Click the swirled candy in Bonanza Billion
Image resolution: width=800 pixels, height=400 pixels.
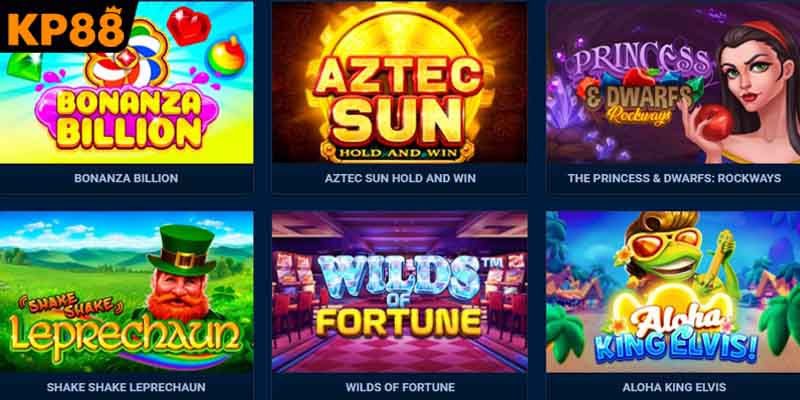click(x=127, y=54)
